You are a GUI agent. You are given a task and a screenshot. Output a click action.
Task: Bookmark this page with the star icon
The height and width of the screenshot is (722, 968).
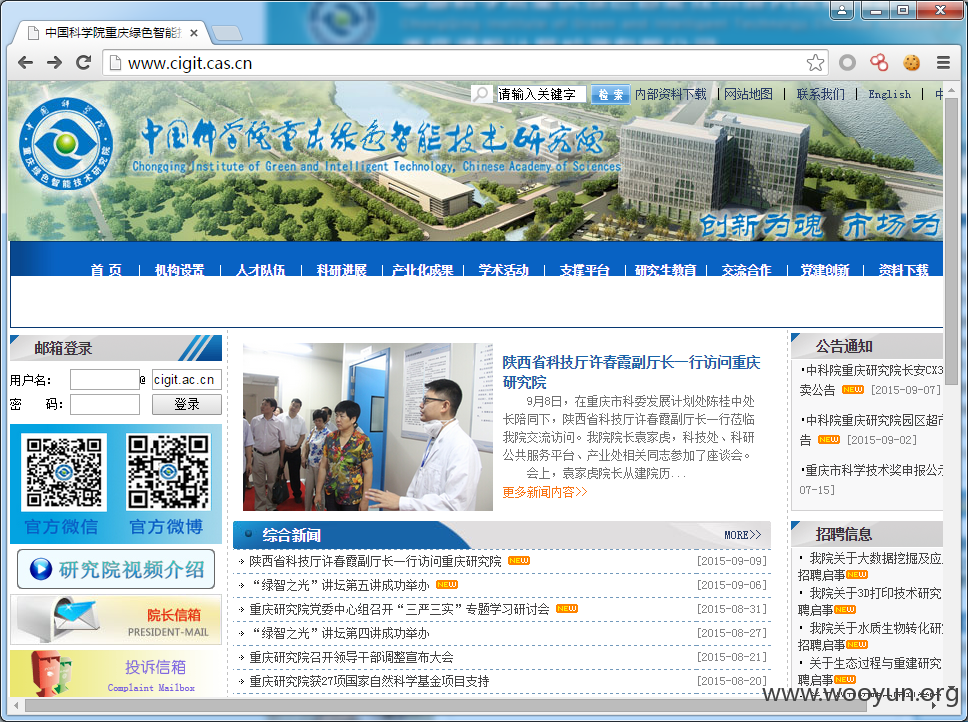pos(815,62)
